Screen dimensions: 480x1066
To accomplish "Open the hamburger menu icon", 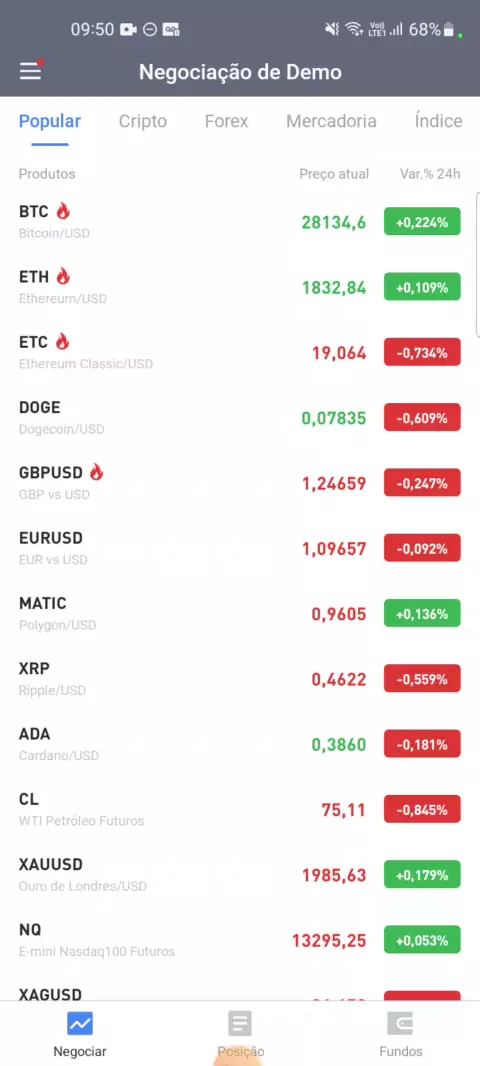I will [30, 71].
